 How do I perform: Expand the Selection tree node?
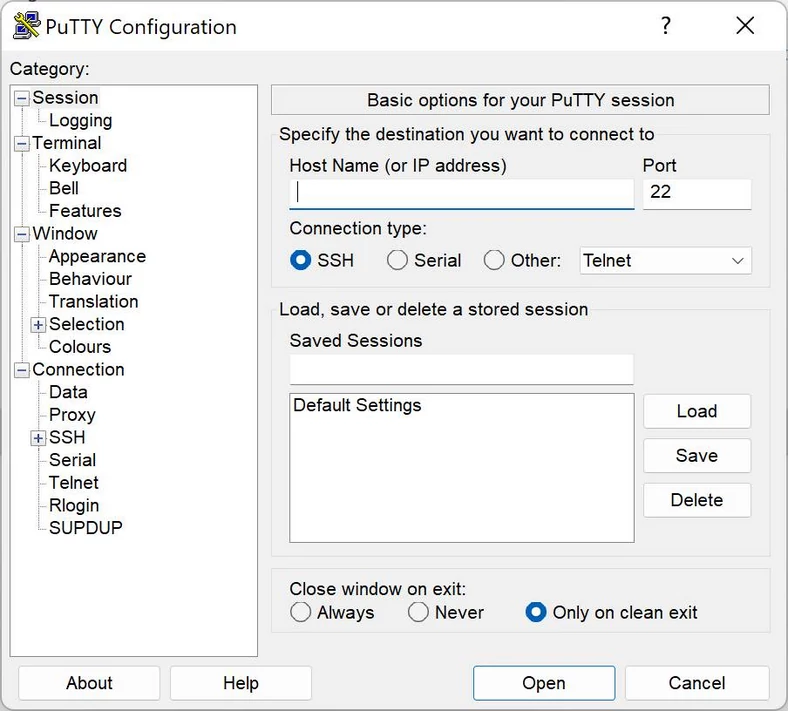coord(38,325)
